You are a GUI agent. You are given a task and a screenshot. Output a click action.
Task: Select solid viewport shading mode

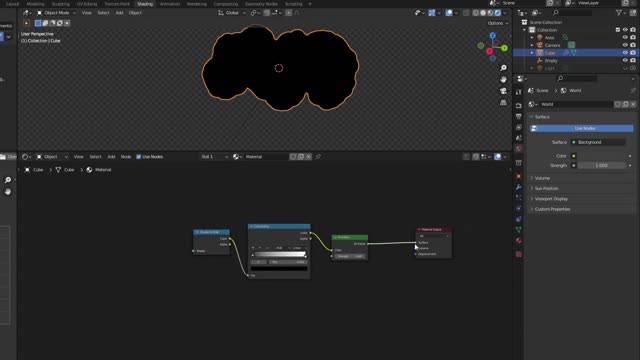pyautogui.click(x=483, y=13)
